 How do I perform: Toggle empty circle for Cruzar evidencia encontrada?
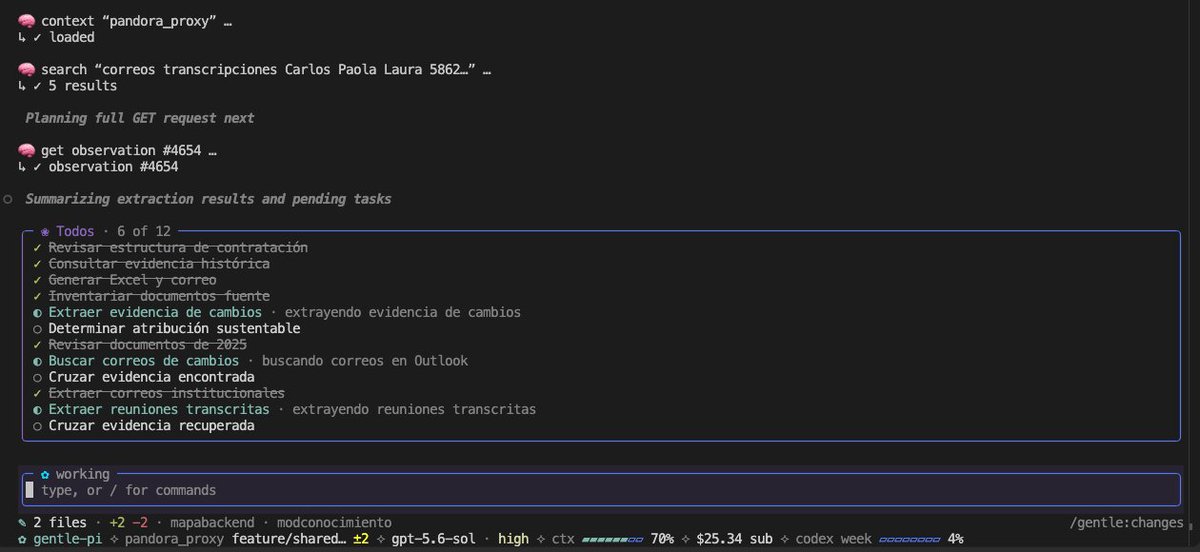click(37, 377)
